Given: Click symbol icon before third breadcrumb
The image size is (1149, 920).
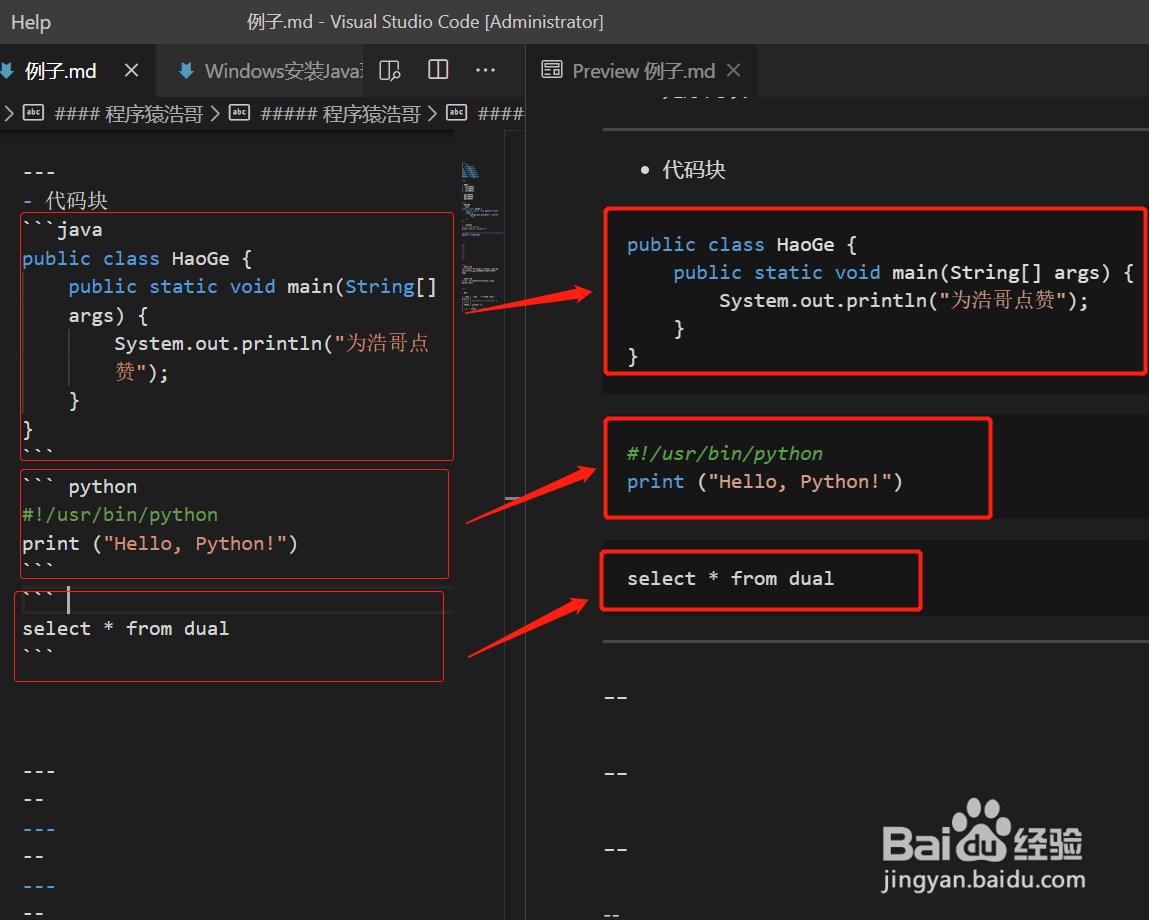Looking at the screenshot, I should (457, 113).
